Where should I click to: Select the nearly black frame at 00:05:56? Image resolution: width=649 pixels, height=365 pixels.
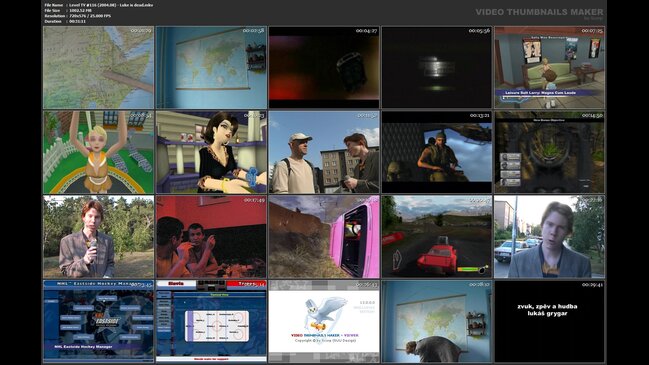pos(437,67)
